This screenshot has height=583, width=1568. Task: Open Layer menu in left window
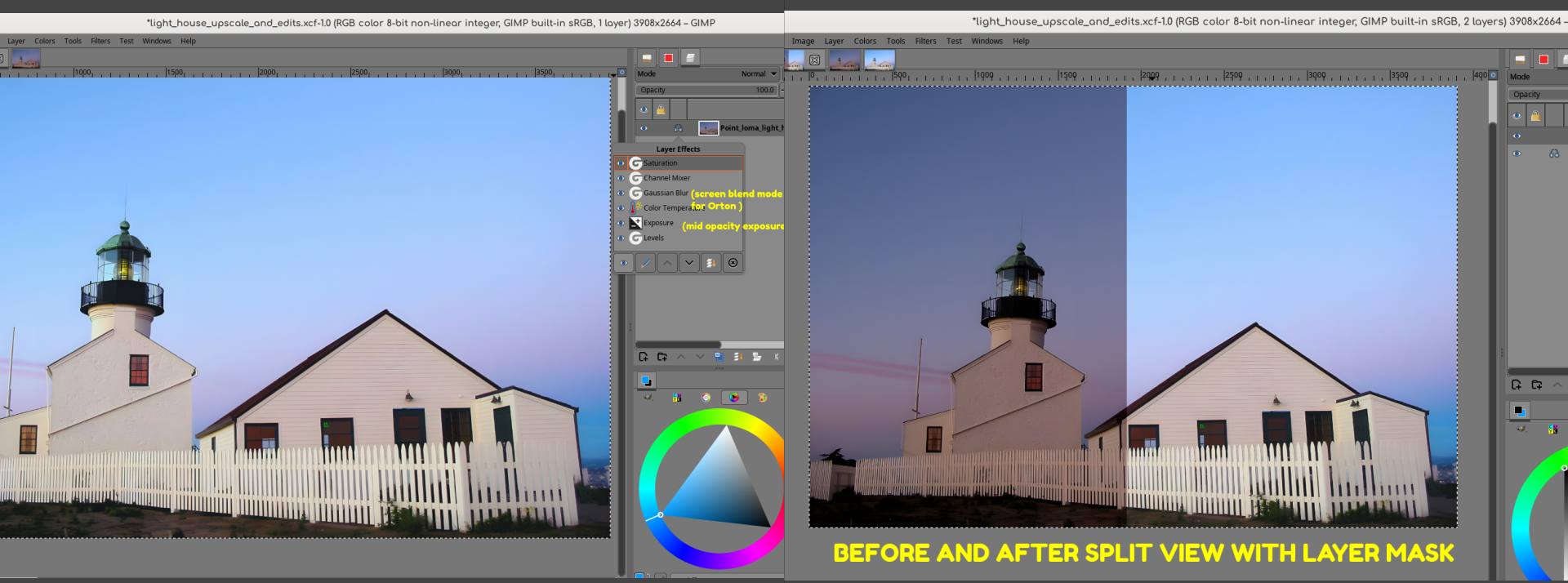pos(16,41)
